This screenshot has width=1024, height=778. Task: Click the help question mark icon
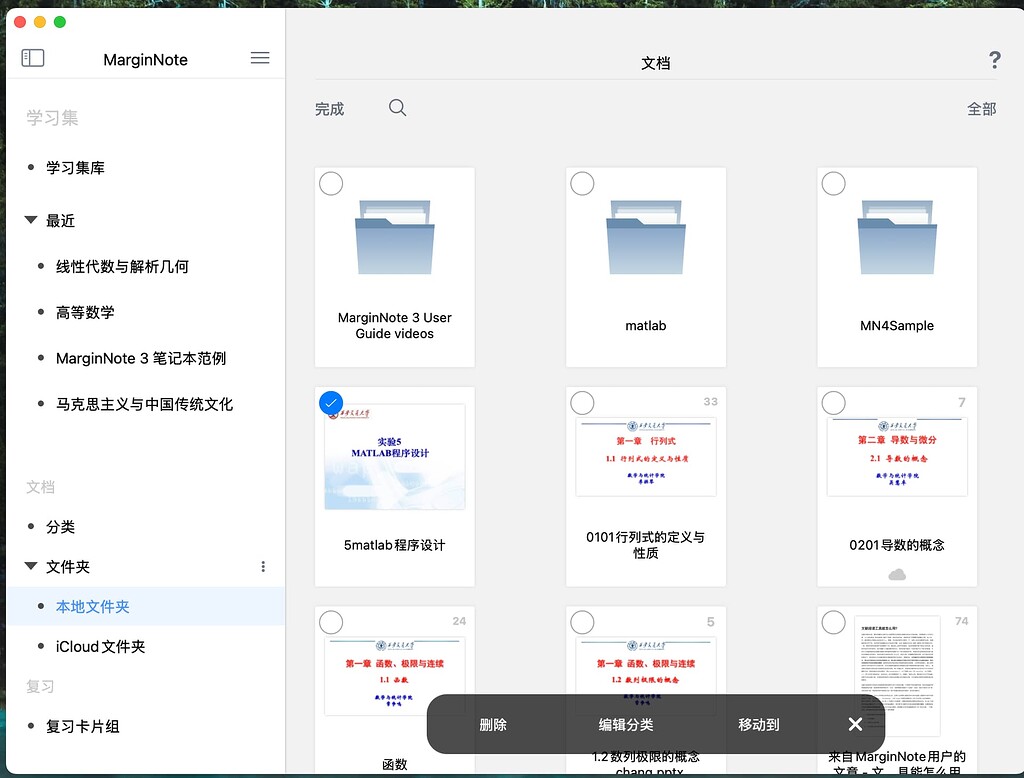tap(994, 60)
